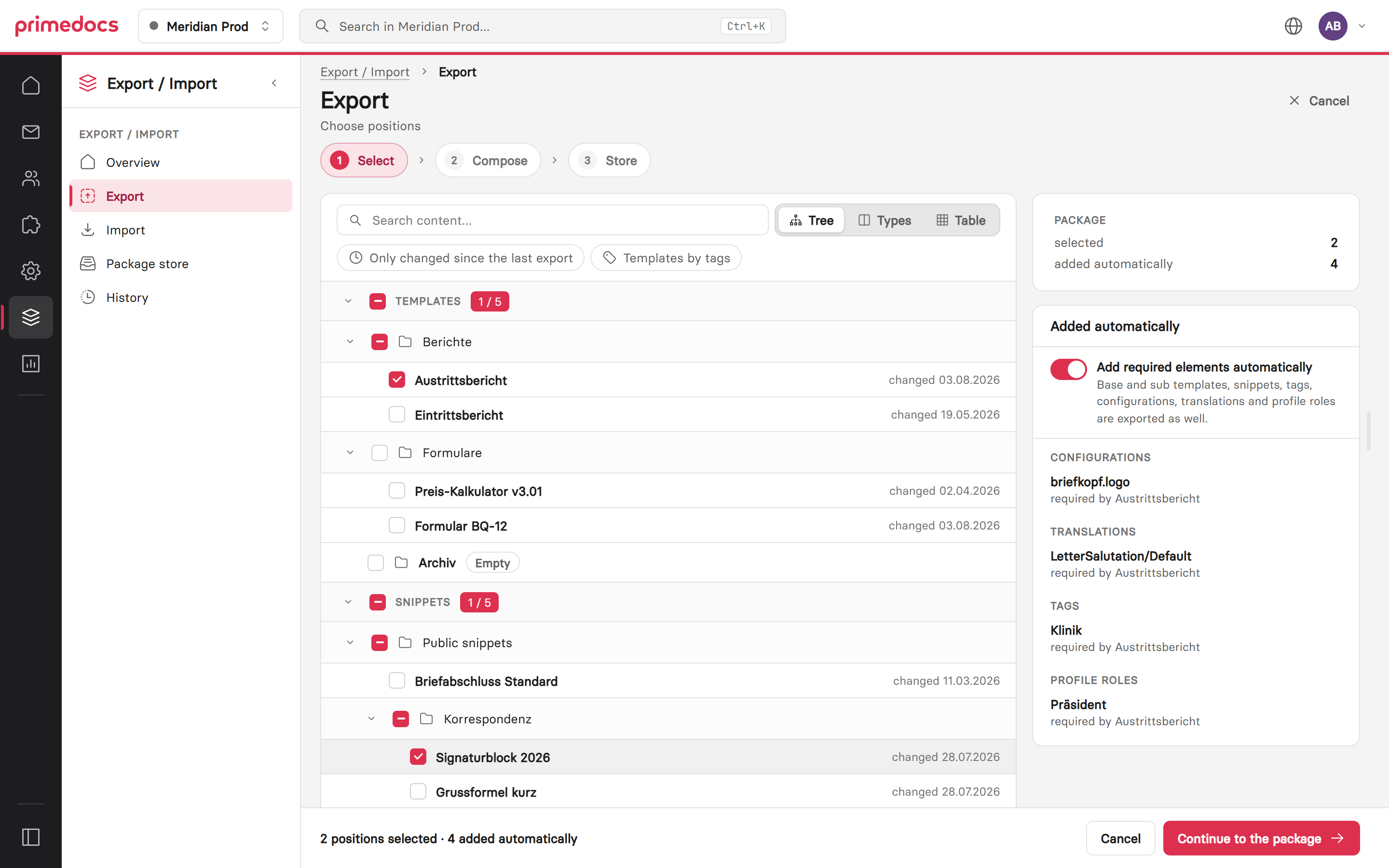This screenshot has height=868, width=1389.
Task: Select the Tree view
Action: pyautogui.click(x=811, y=220)
